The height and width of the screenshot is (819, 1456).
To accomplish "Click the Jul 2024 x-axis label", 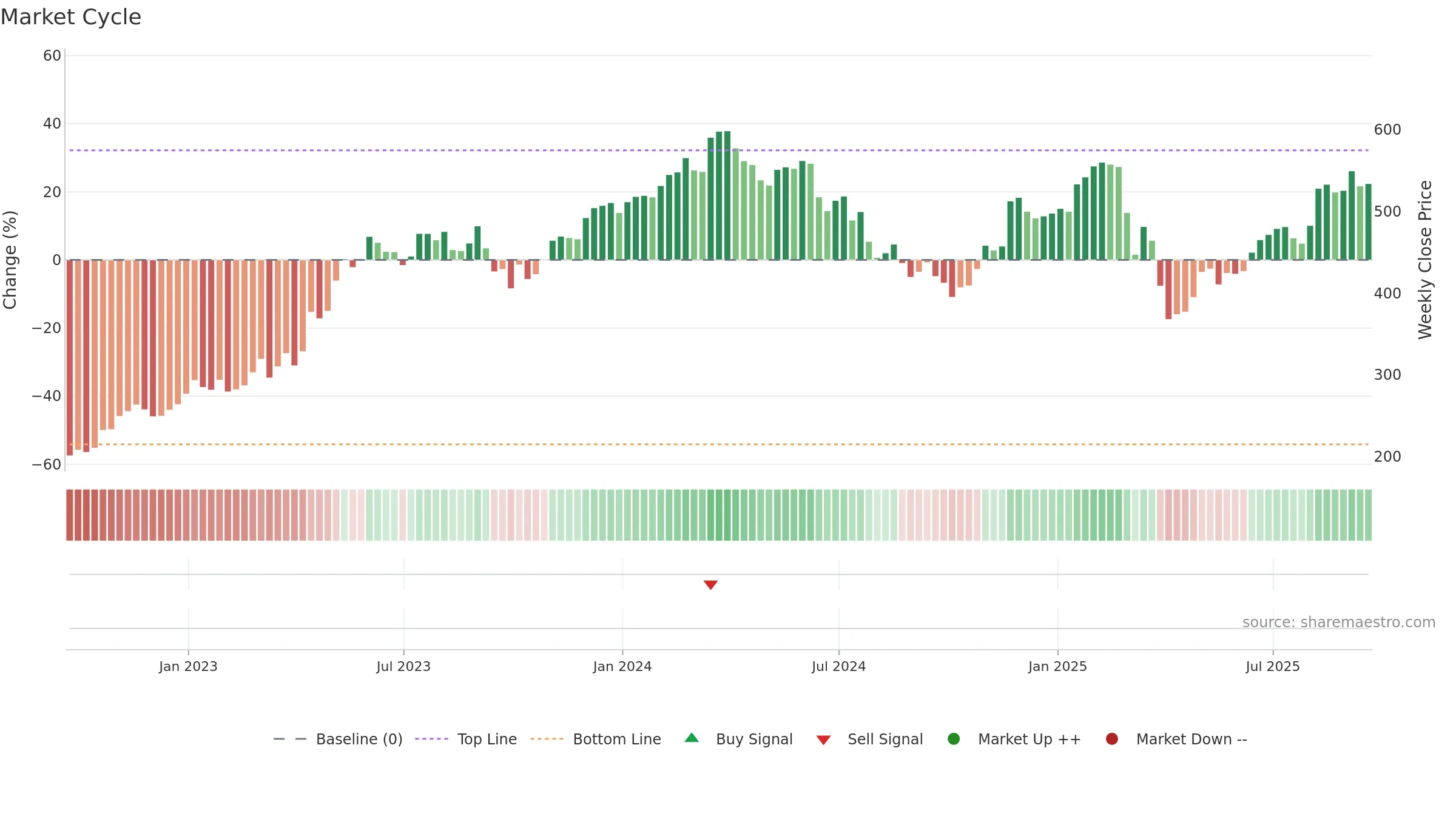I will [839, 666].
